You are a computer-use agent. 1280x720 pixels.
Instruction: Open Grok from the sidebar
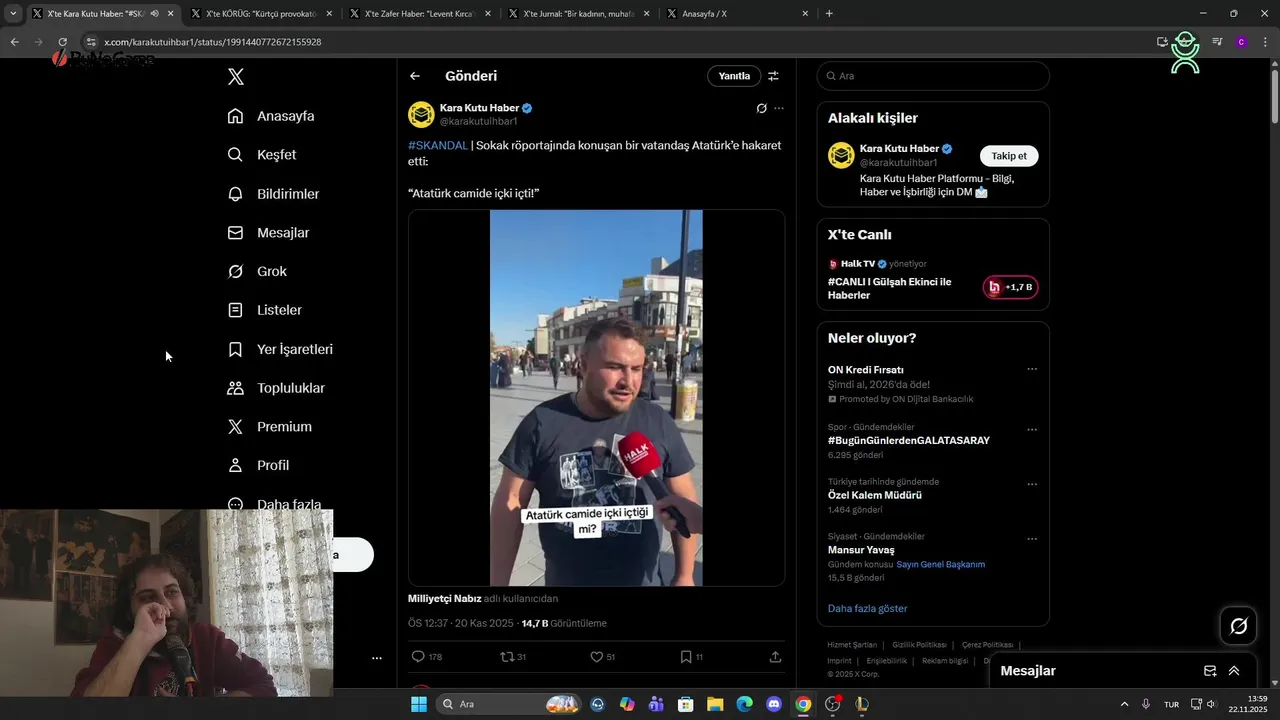(x=257, y=272)
